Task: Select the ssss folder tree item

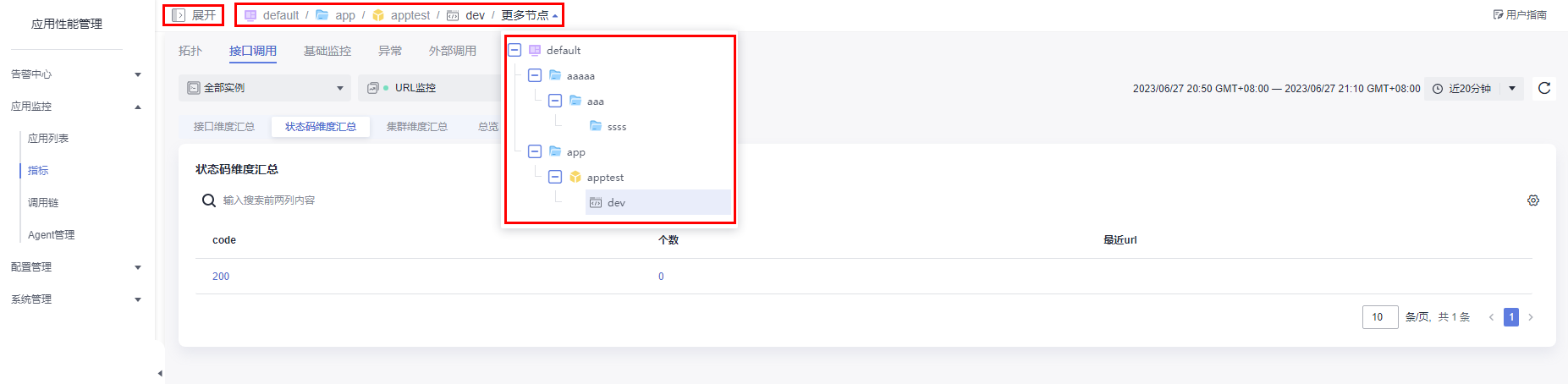Action: 616,127
